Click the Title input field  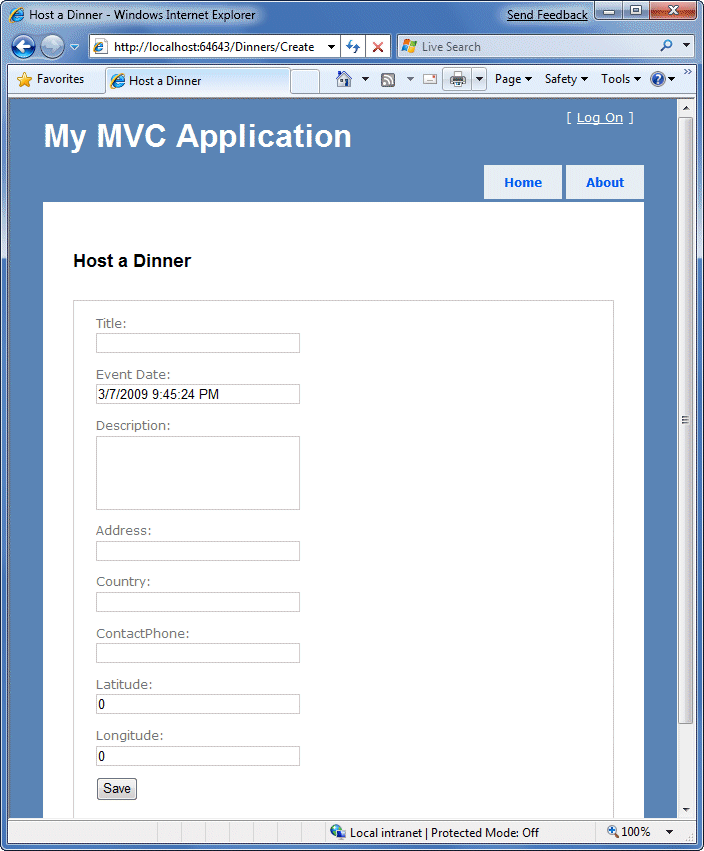point(198,343)
